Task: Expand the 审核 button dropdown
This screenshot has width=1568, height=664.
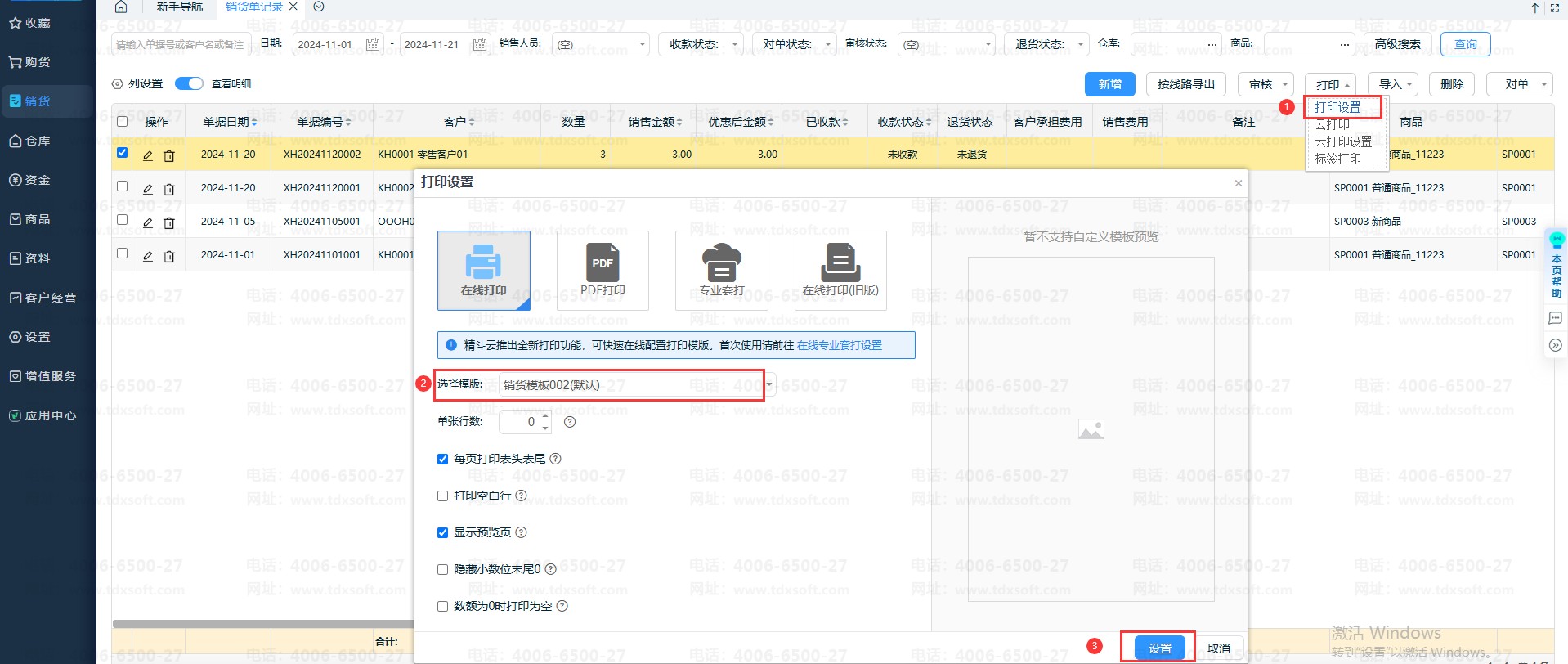Action: 1284,84
